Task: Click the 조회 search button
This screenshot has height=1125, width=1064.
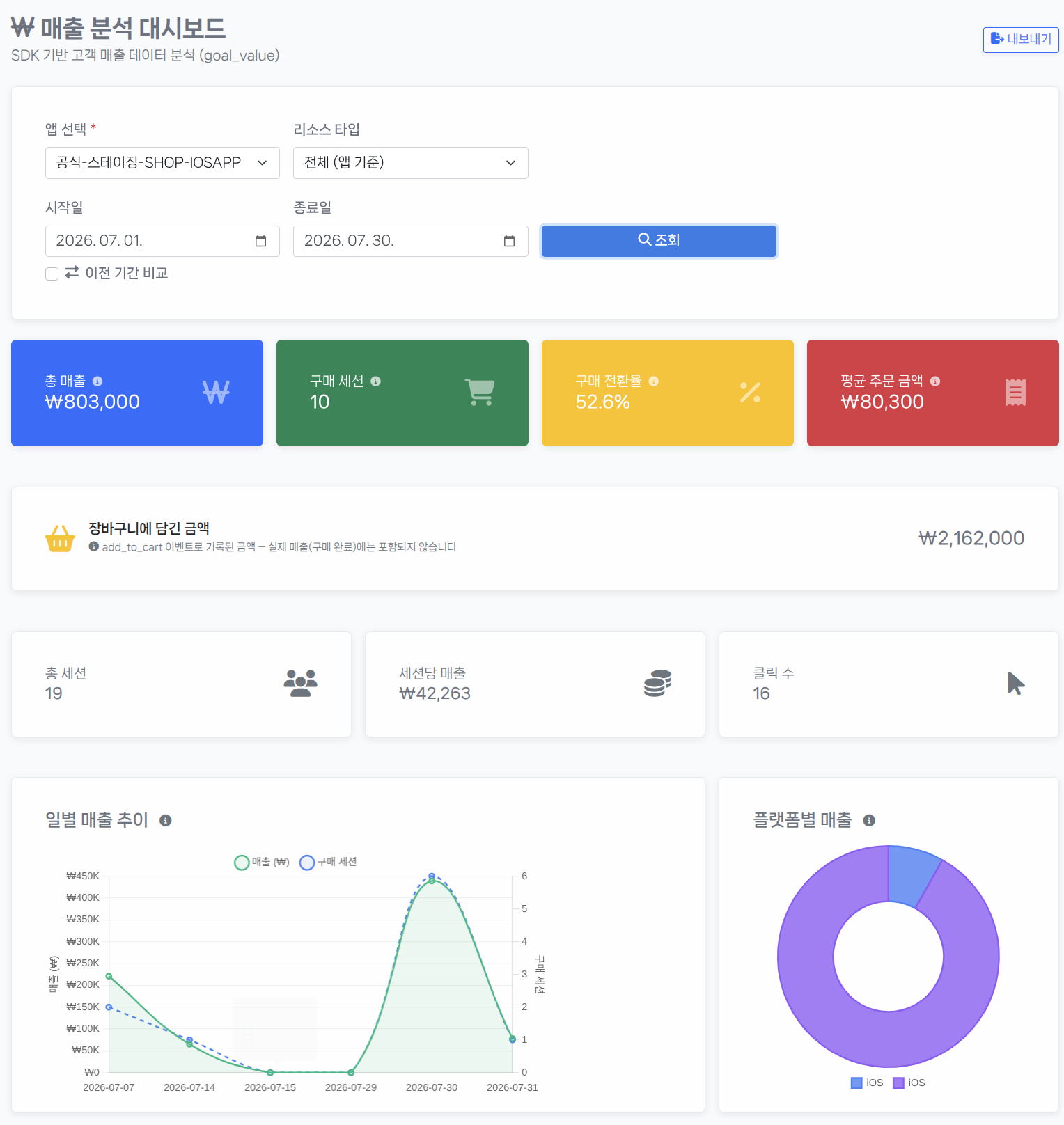Action: pyautogui.click(x=659, y=240)
